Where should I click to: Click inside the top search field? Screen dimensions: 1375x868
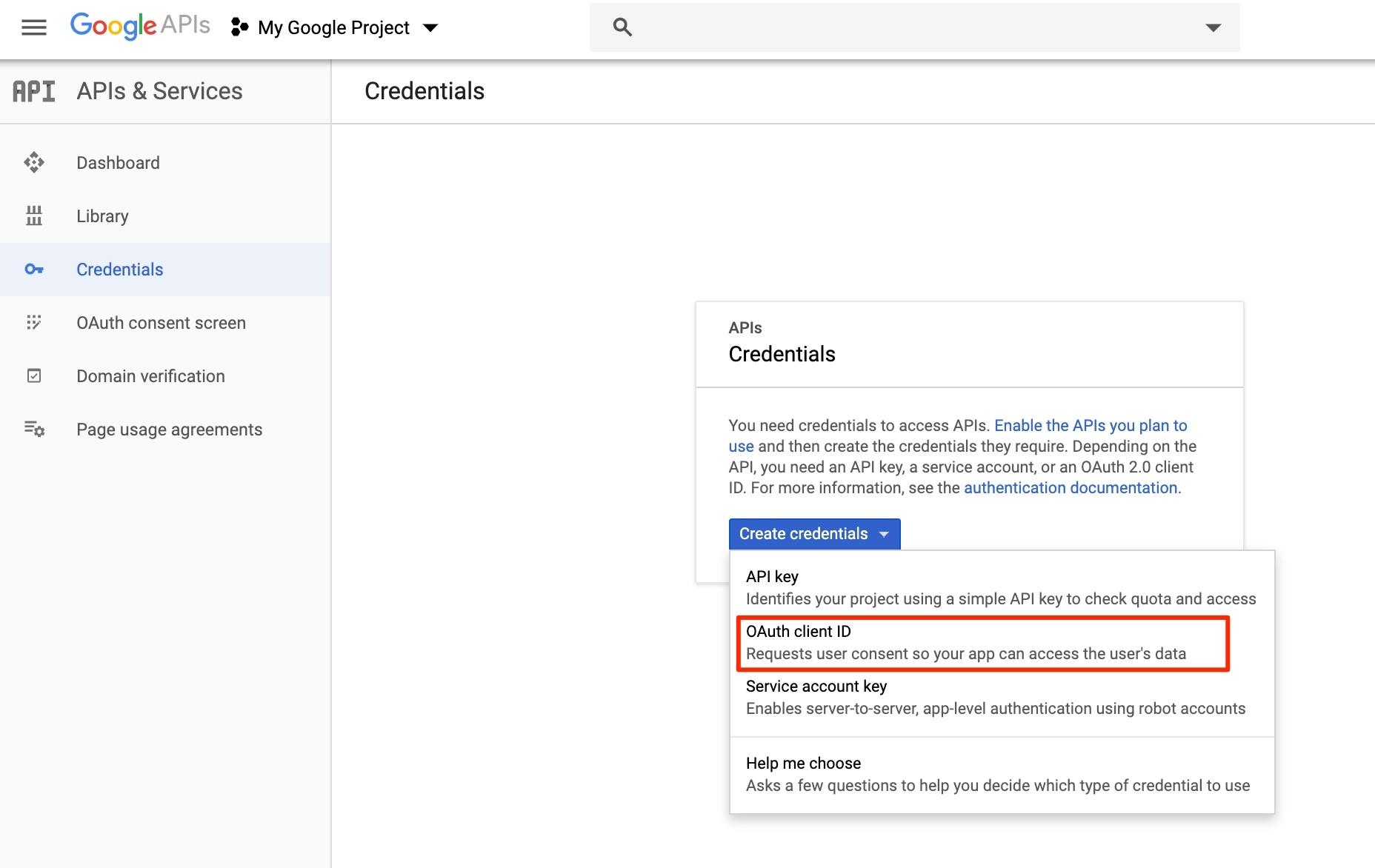click(911, 27)
